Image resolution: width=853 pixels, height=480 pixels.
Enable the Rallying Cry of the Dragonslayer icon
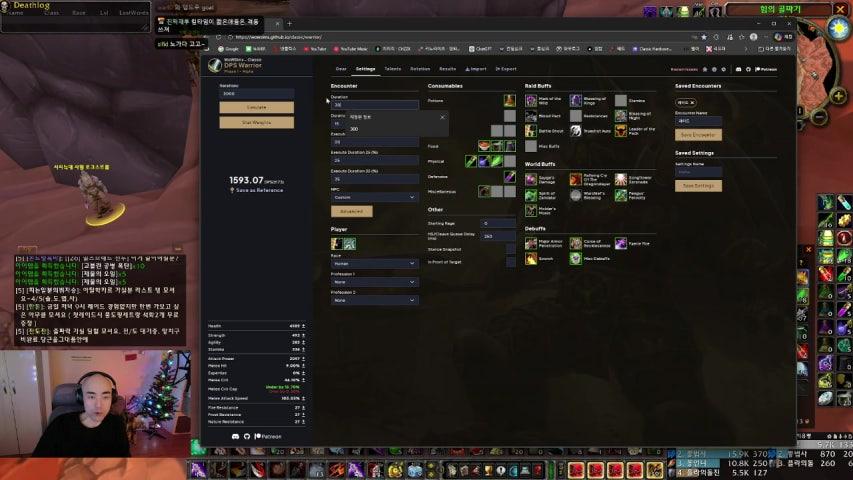point(576,179)
